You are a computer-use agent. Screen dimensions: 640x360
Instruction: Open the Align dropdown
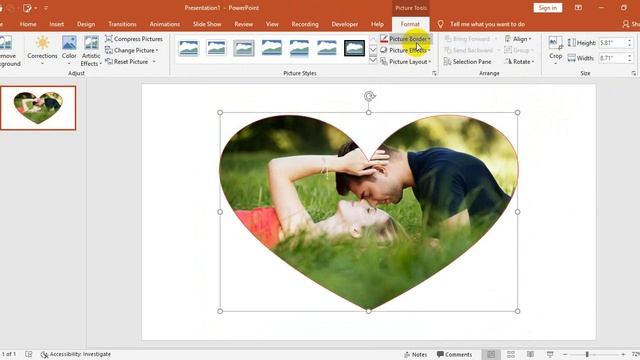click(x=518, y=39)
